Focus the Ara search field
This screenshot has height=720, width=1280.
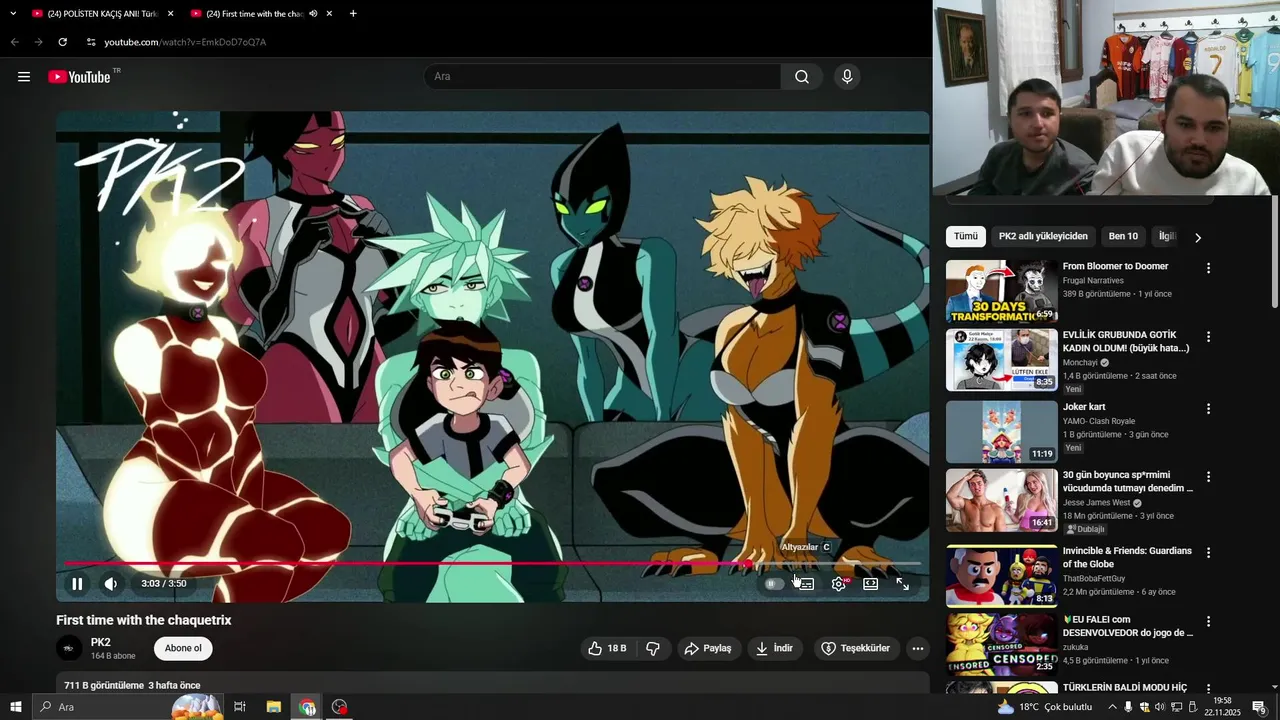603,77
